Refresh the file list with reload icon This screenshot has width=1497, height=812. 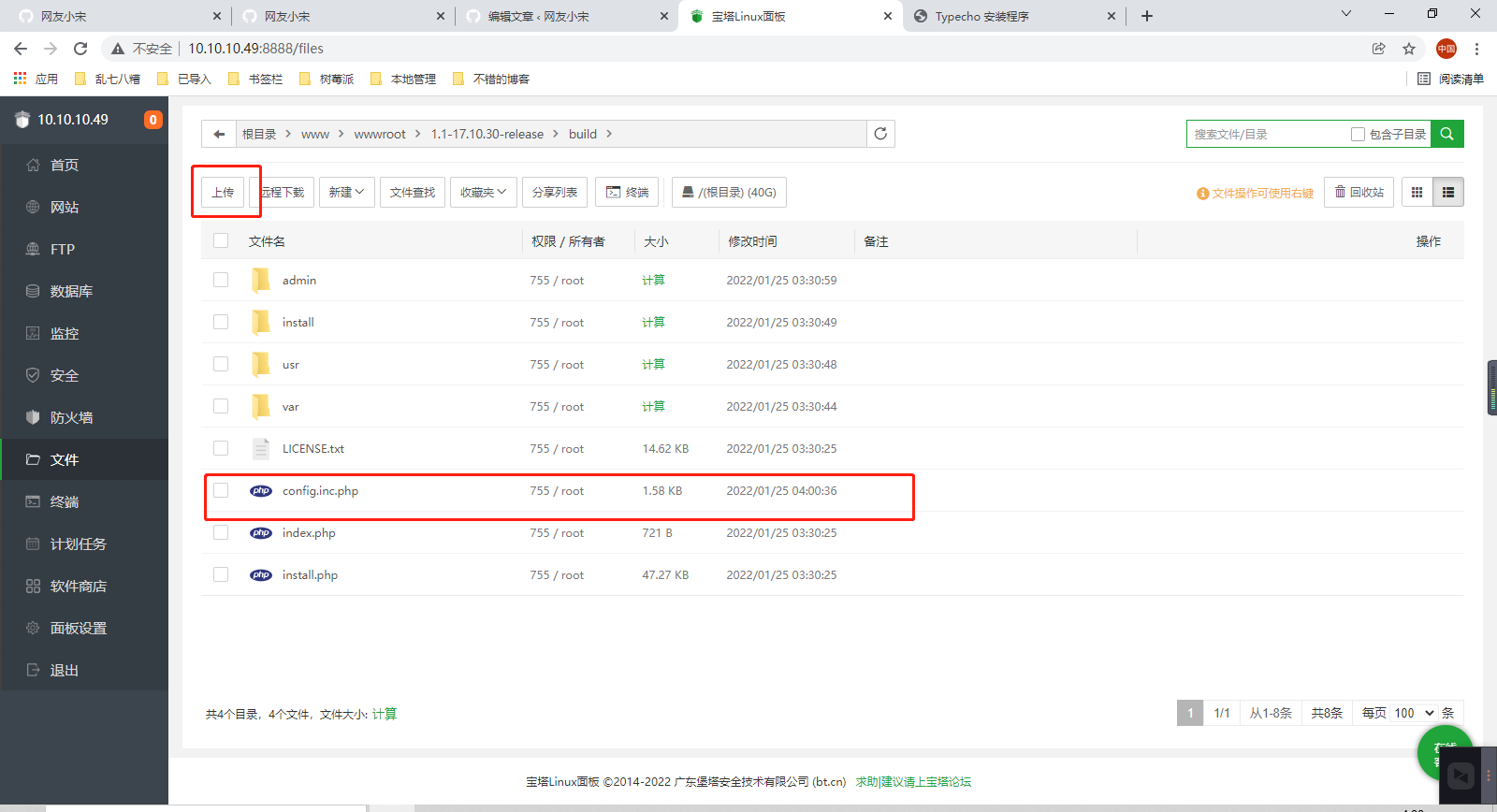pos(880,134)
